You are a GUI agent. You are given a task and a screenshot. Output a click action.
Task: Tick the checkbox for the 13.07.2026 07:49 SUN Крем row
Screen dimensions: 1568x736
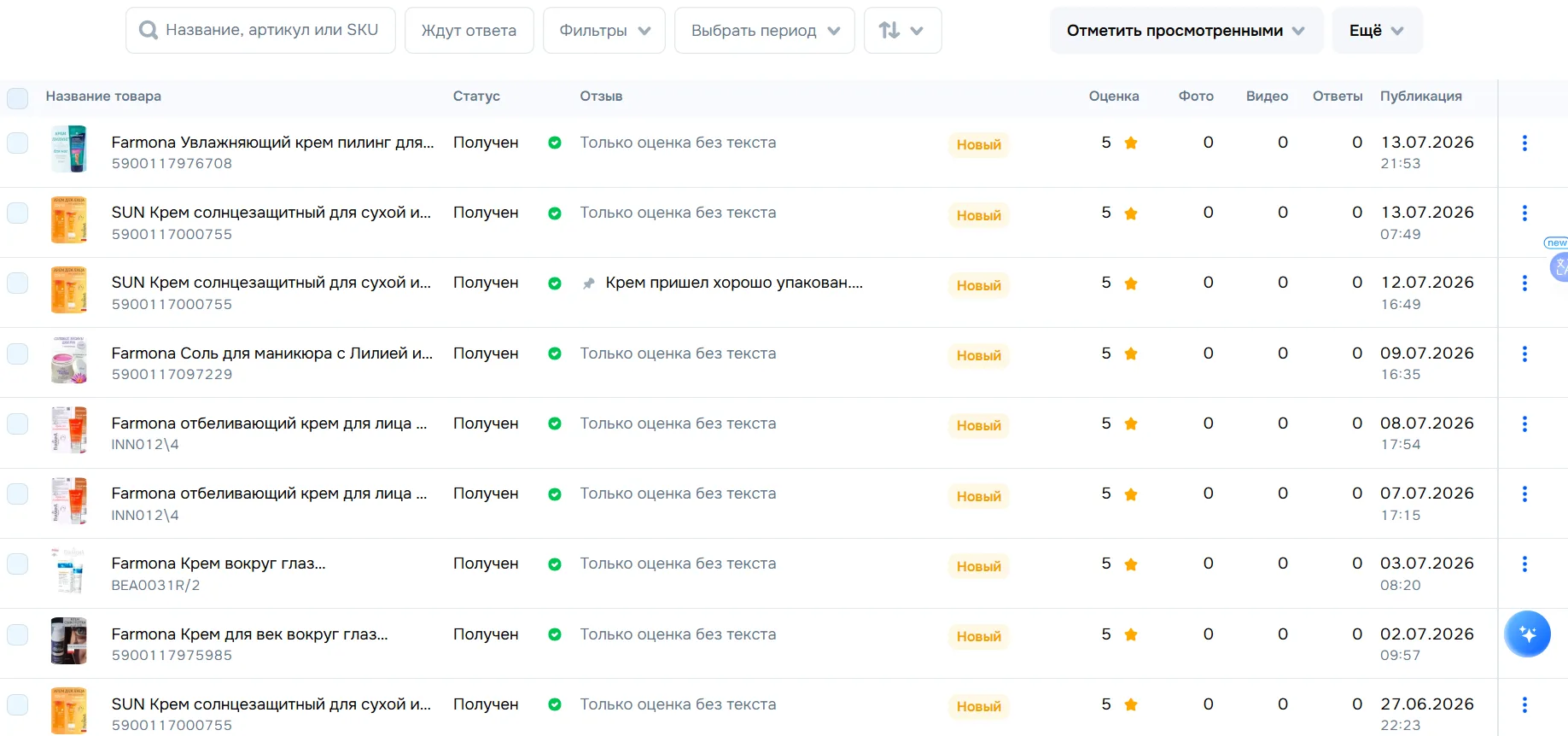[18, 213]
